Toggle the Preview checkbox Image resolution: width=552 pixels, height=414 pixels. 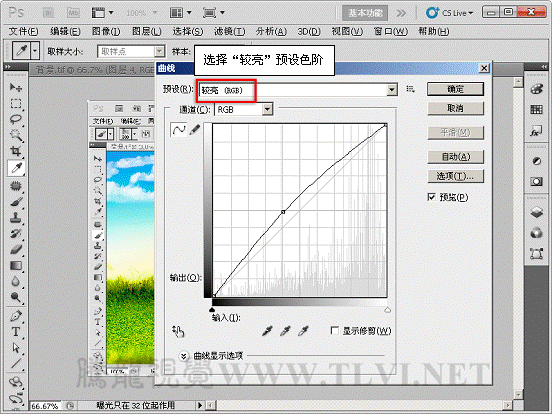pyautogui.click(x=431, y=197)
